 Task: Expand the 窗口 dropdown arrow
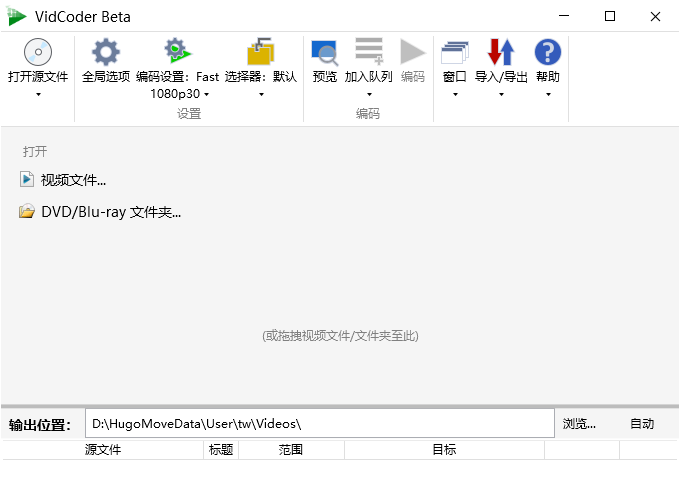tap(455, 95)
